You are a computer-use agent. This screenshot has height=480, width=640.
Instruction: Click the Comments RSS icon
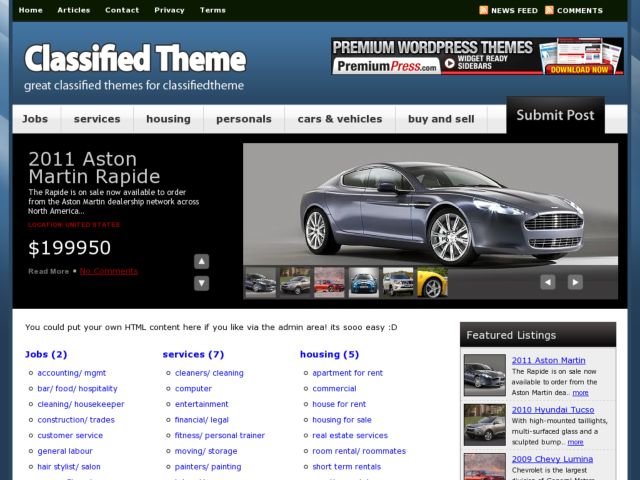tap(549, 10)
